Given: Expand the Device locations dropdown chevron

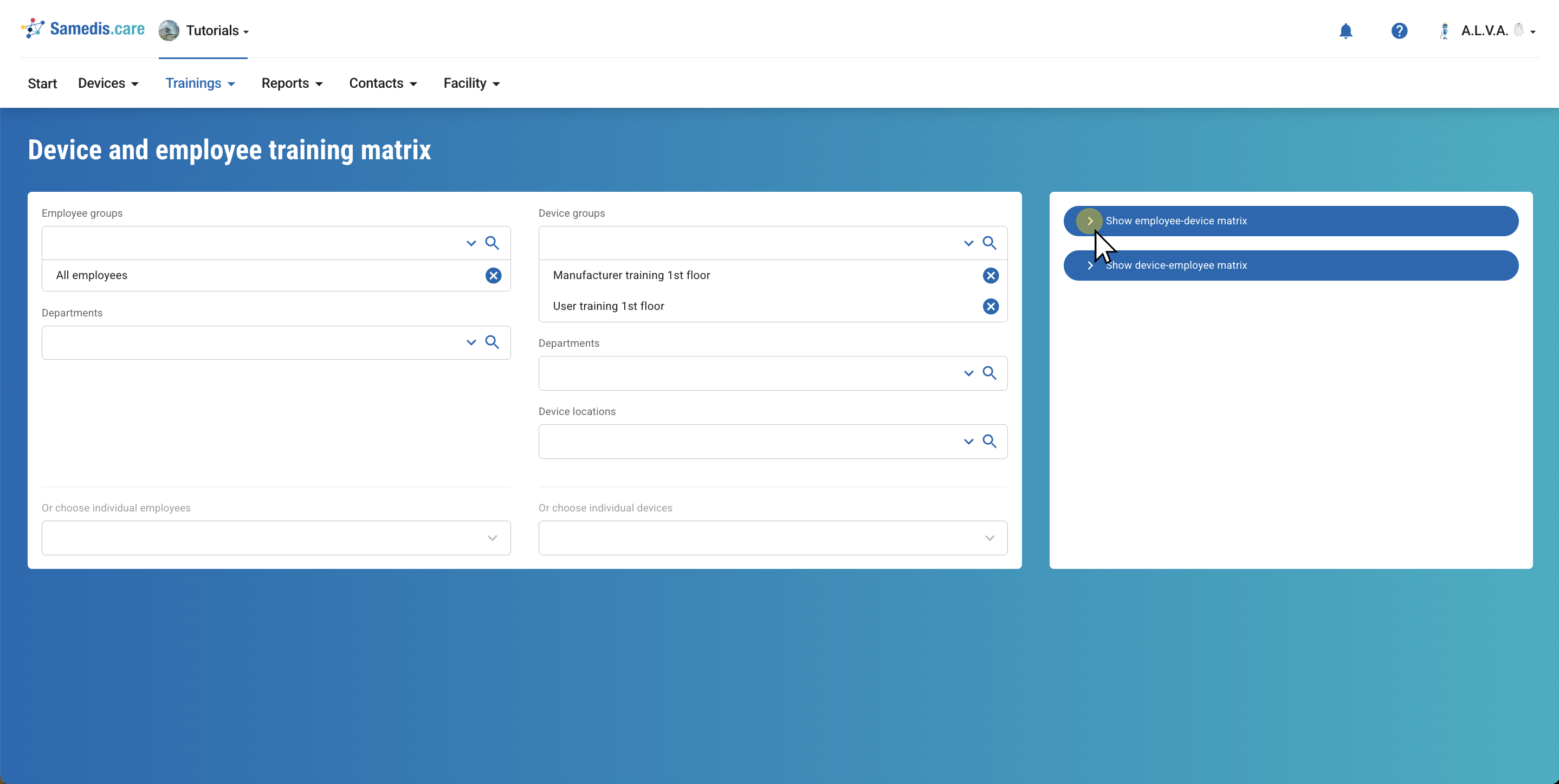Looking at the screenshot, I should [x=968, y=442].
